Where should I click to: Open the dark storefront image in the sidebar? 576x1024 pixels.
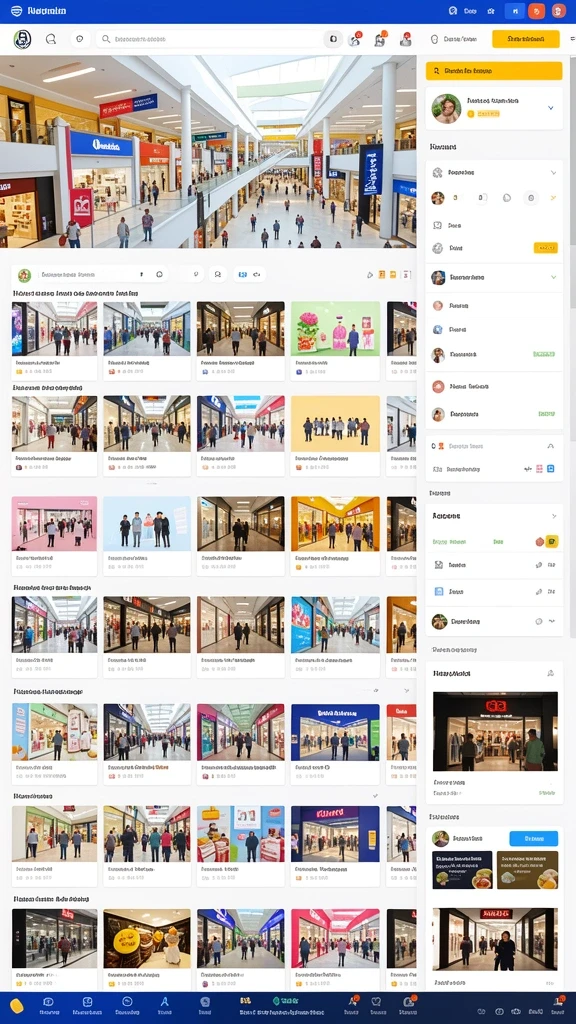[x=495, y=731]
